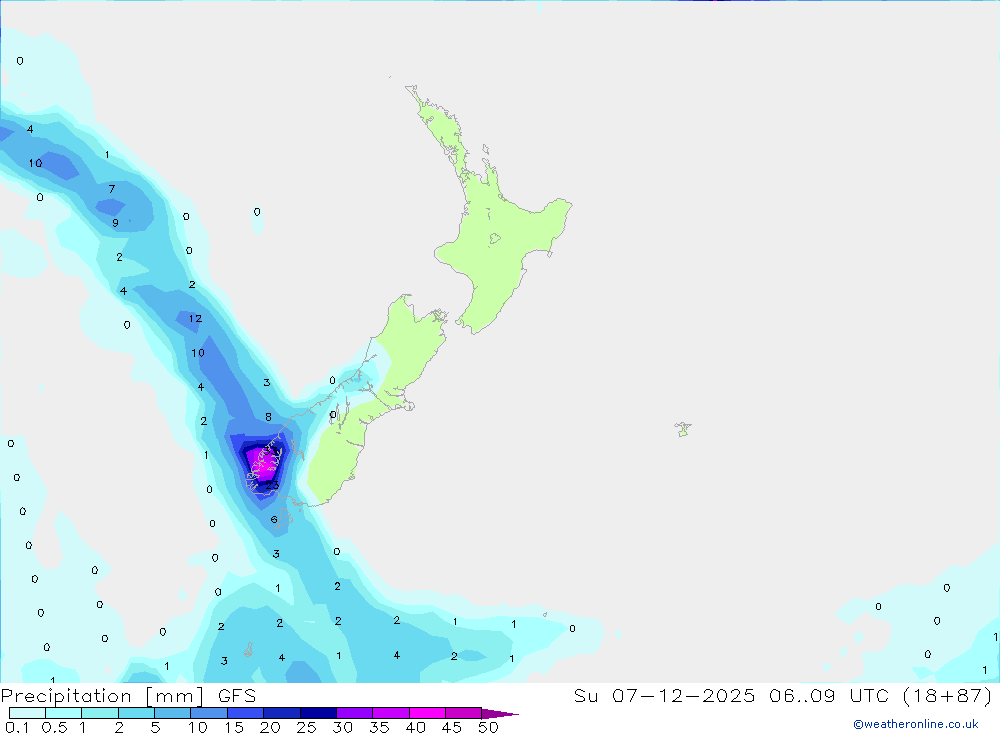
Task: Click the legend scale label '0.5'
Action: tap(54, 727)
